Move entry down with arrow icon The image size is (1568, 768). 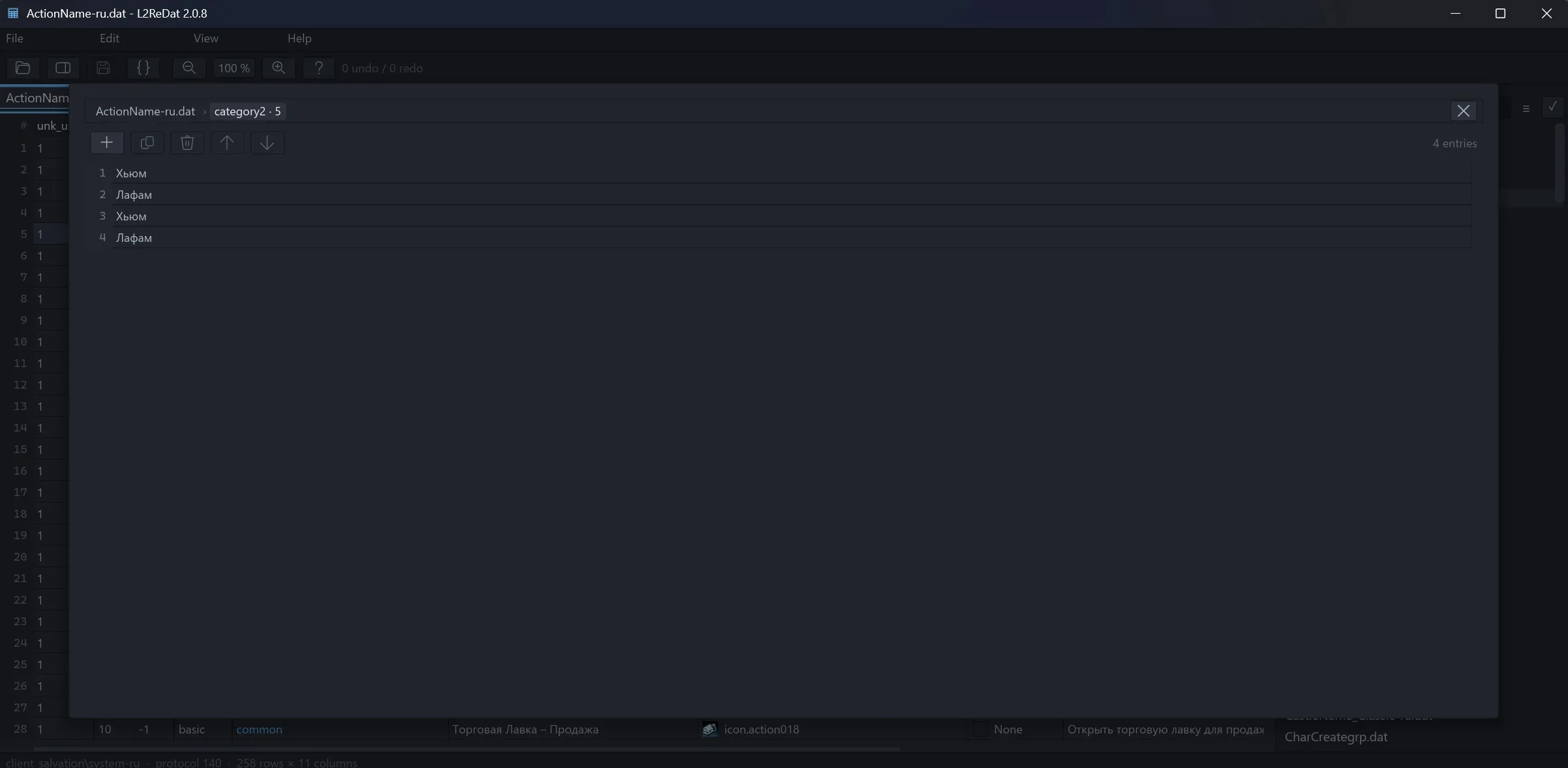click(267, 143)
